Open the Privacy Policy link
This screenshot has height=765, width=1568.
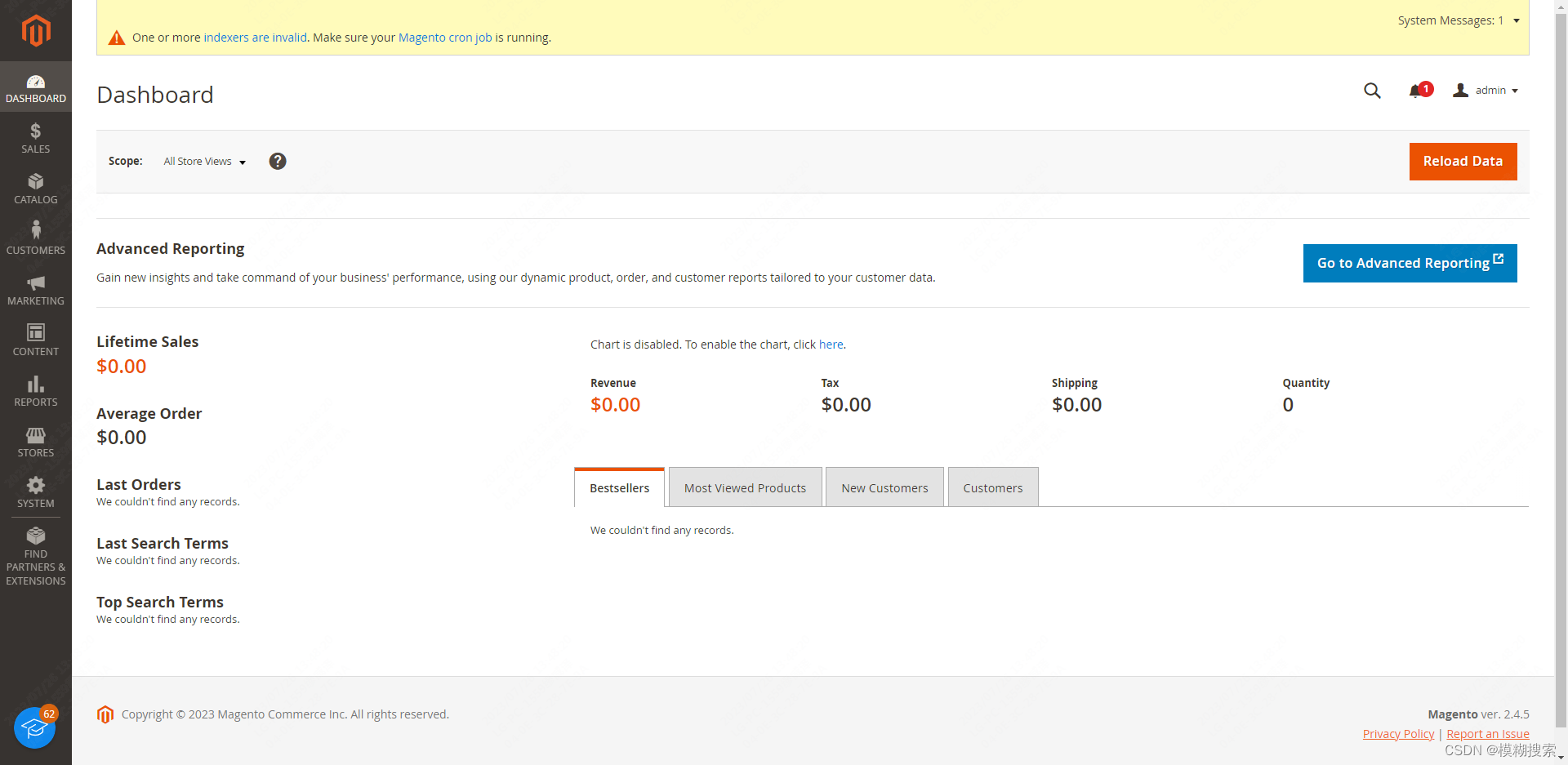[1398, 734]
